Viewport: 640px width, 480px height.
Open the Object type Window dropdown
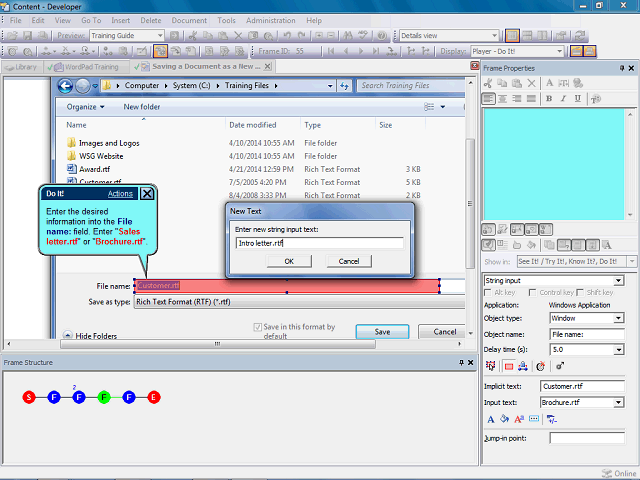619,318
